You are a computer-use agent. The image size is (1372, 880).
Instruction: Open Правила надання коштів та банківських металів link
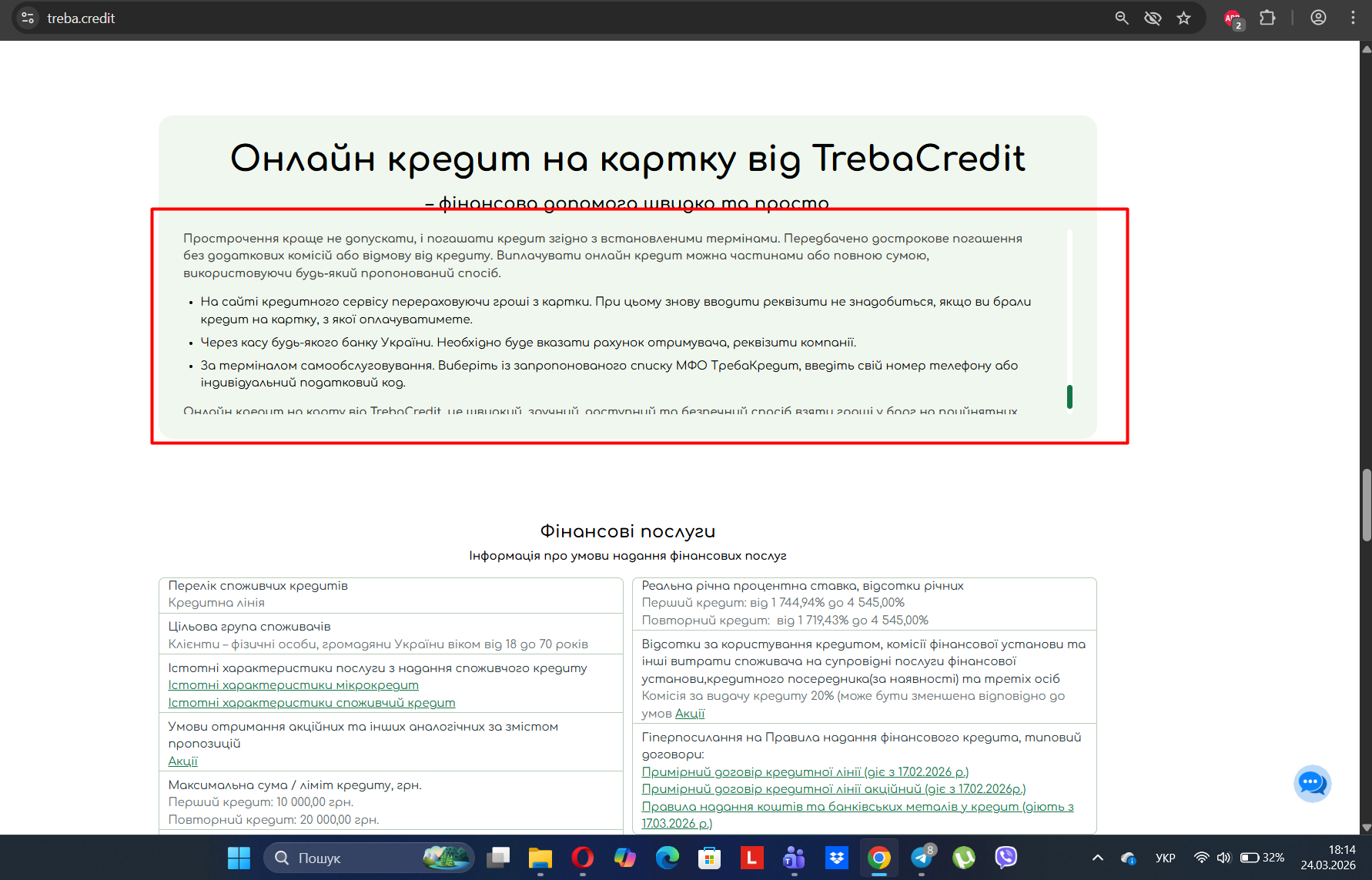pos(858,815)
